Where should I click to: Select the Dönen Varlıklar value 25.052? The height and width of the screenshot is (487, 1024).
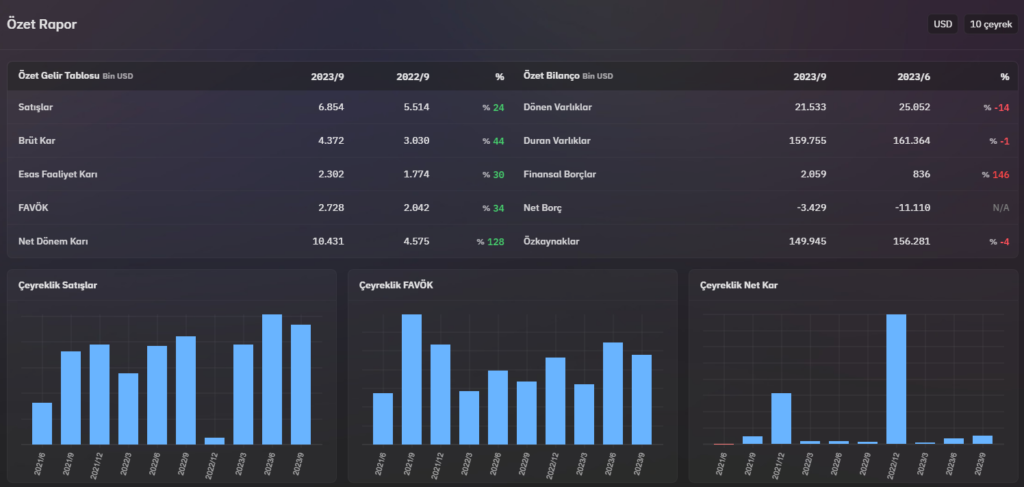[915, 107]
